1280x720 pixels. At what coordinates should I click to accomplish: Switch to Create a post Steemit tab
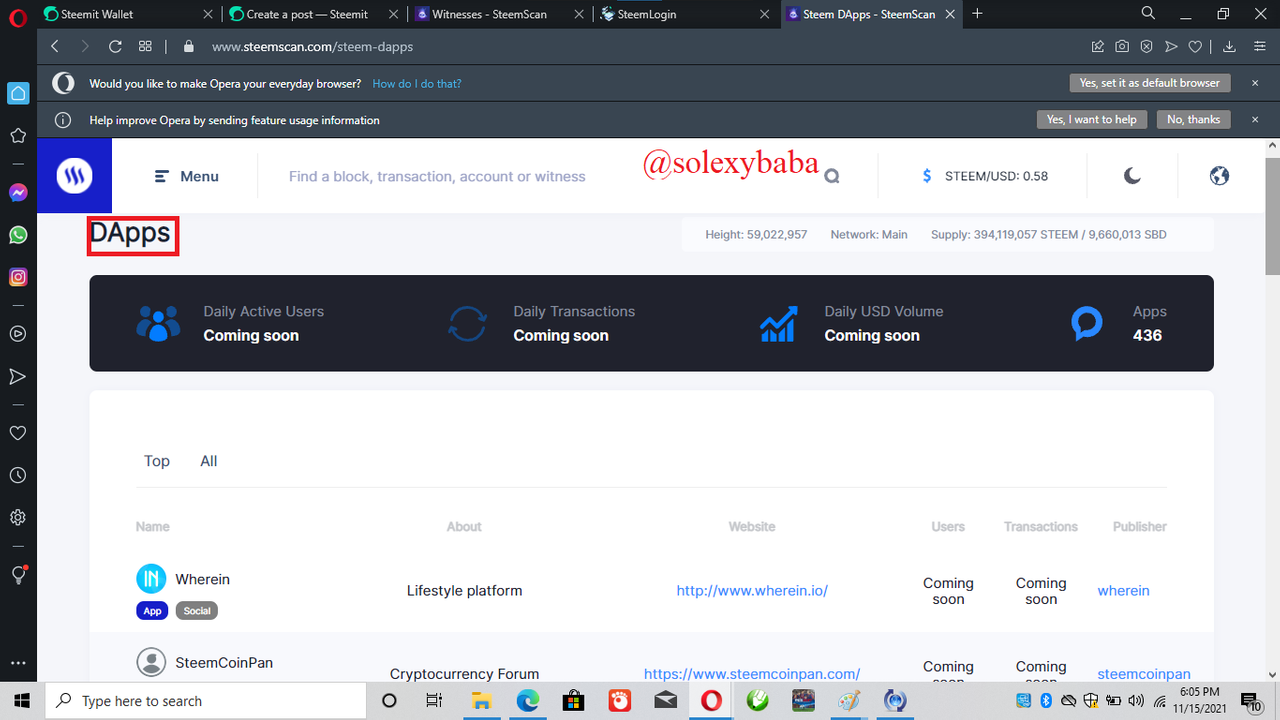pyautogui.click(x=312, y=14)
